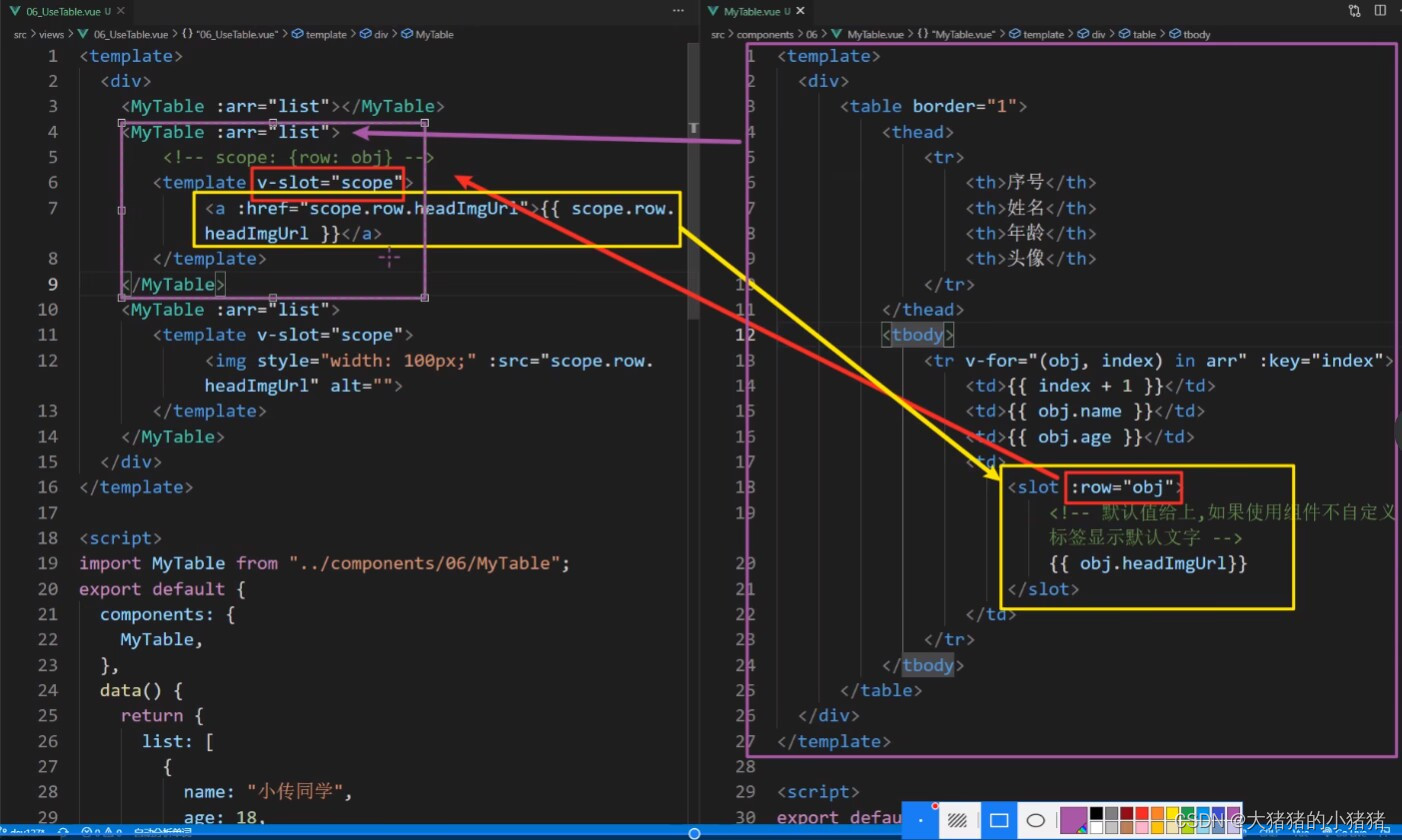Click '{{ obj.headImgUrl}}' in right editor
The height and width of the screenshot is (840, 1402).
(x=1149, y=563)
